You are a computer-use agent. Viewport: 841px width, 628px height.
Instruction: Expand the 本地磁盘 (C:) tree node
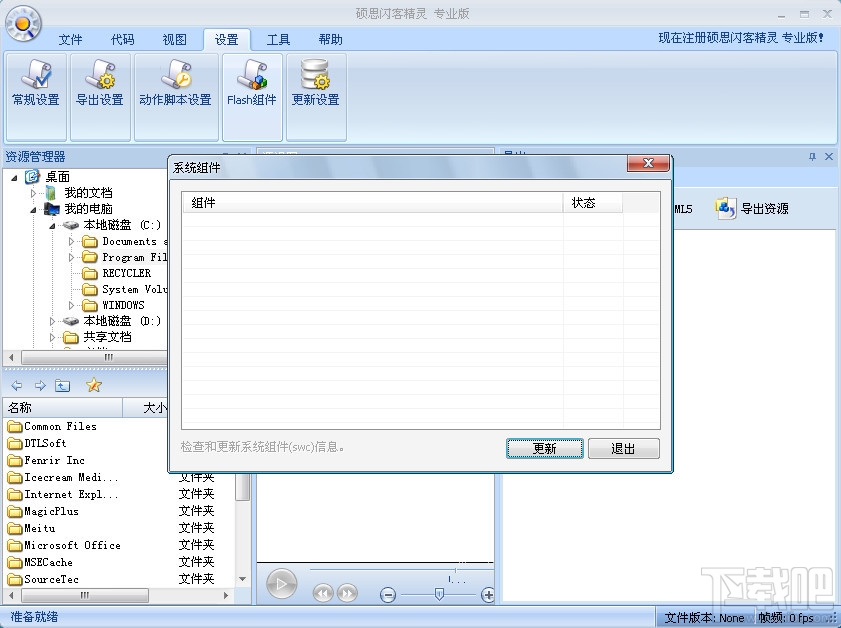coord(51,225)
